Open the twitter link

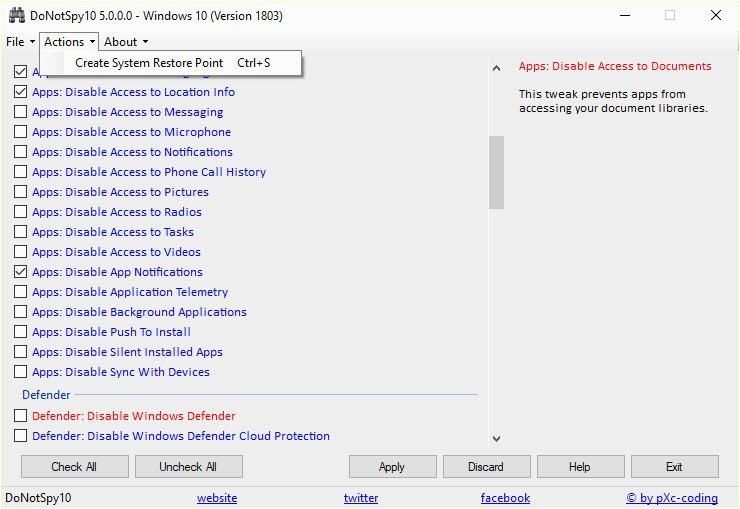coord(361,498)
